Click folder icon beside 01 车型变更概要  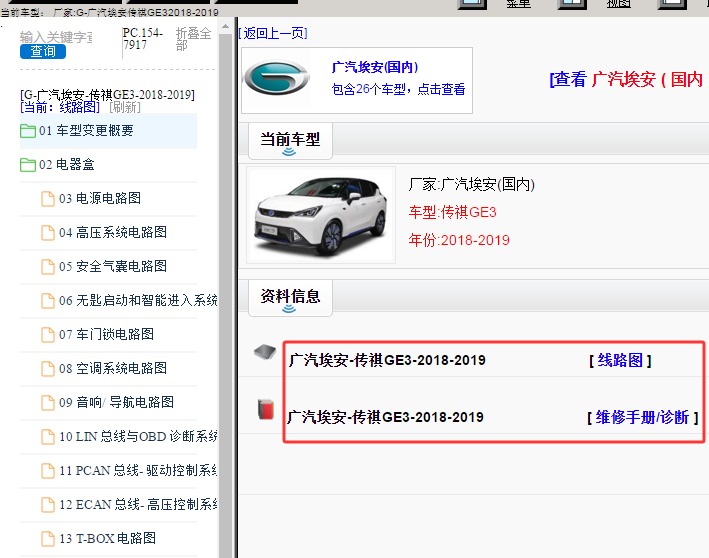(28, 131)
